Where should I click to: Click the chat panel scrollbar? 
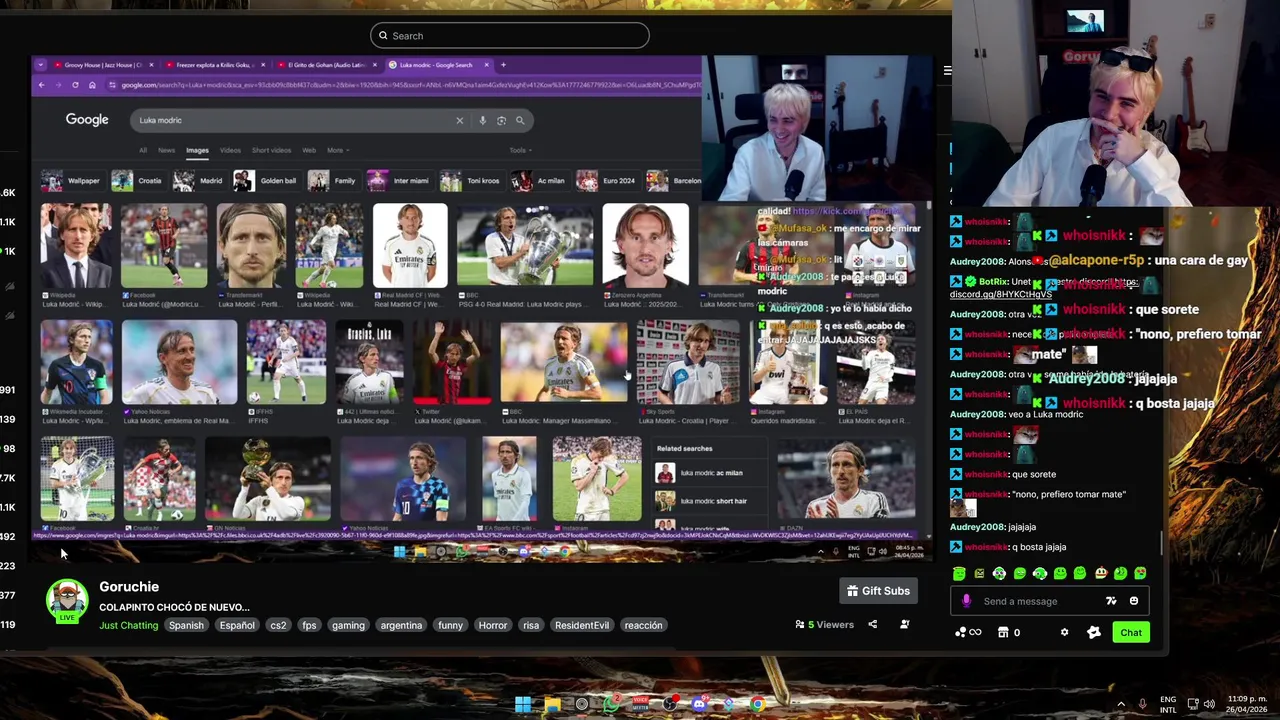(x=1162, y=541)
